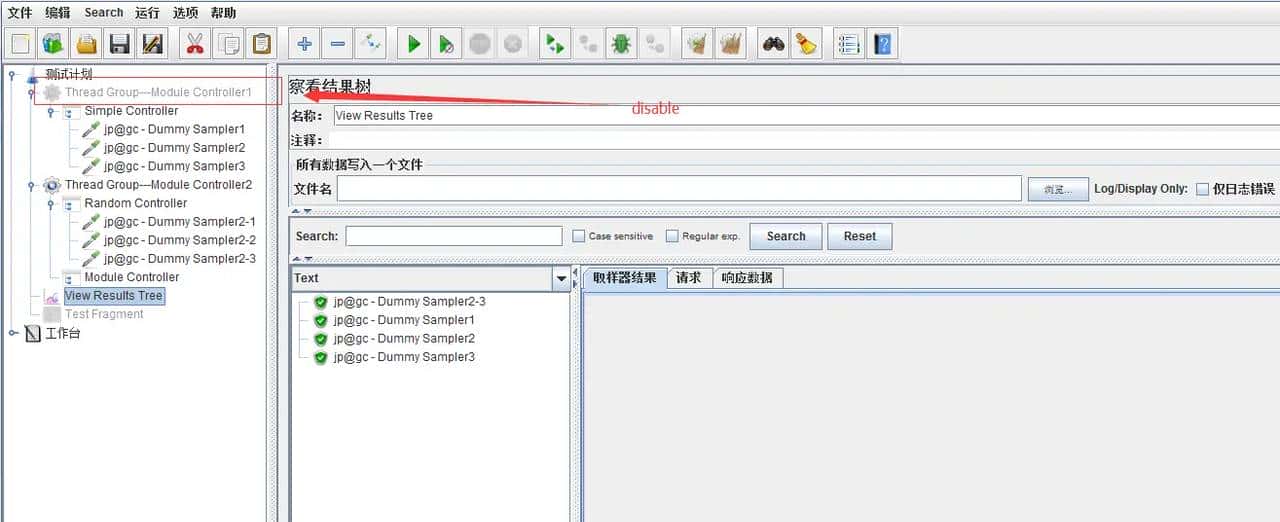Click gear icon of Thread Group---Module Controller2
This screenshot has width=1280, height=522.
click(x=52, y=185)
